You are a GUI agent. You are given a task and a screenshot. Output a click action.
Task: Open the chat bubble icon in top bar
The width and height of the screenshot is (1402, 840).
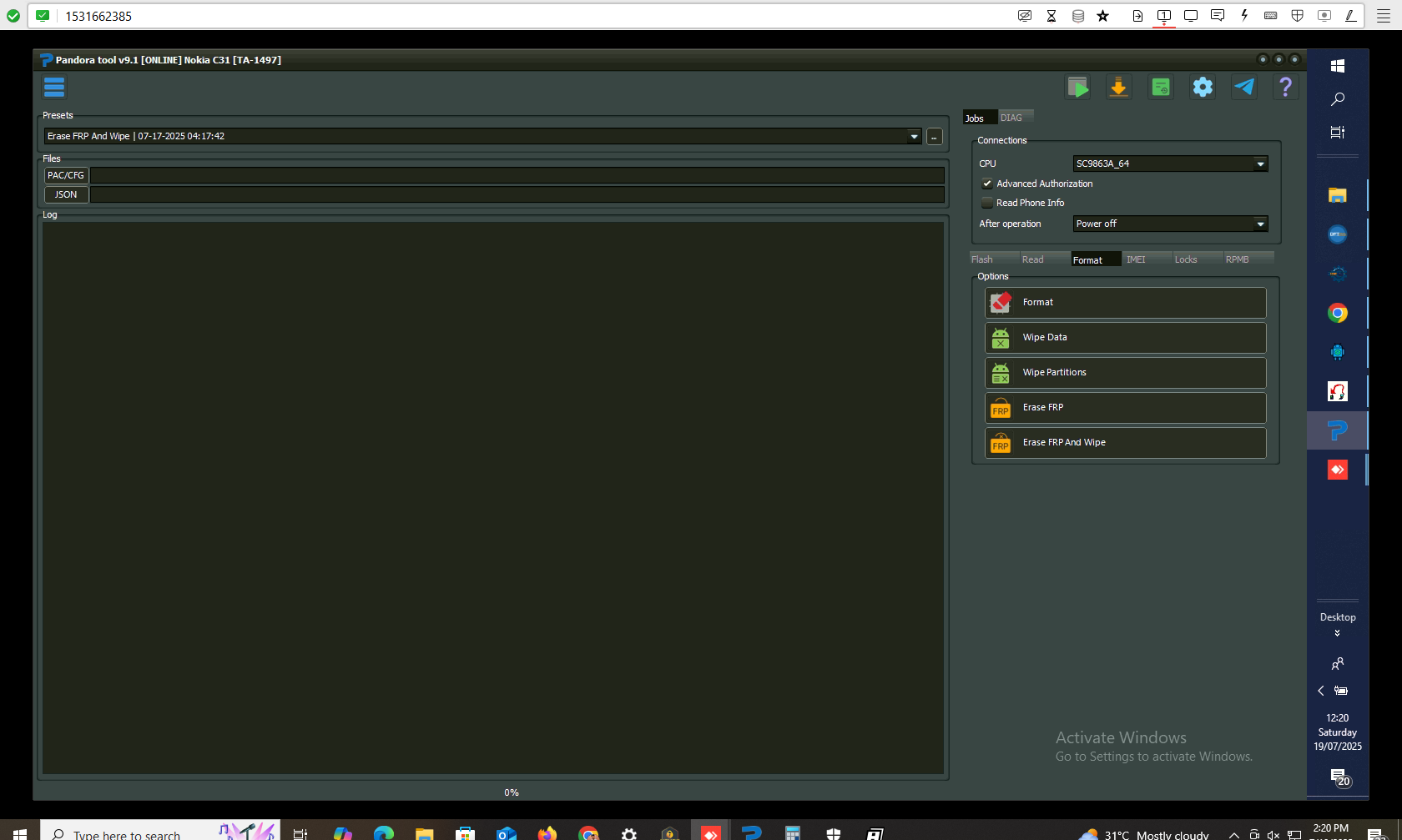pyautogui.click(x=1218, y=16)
